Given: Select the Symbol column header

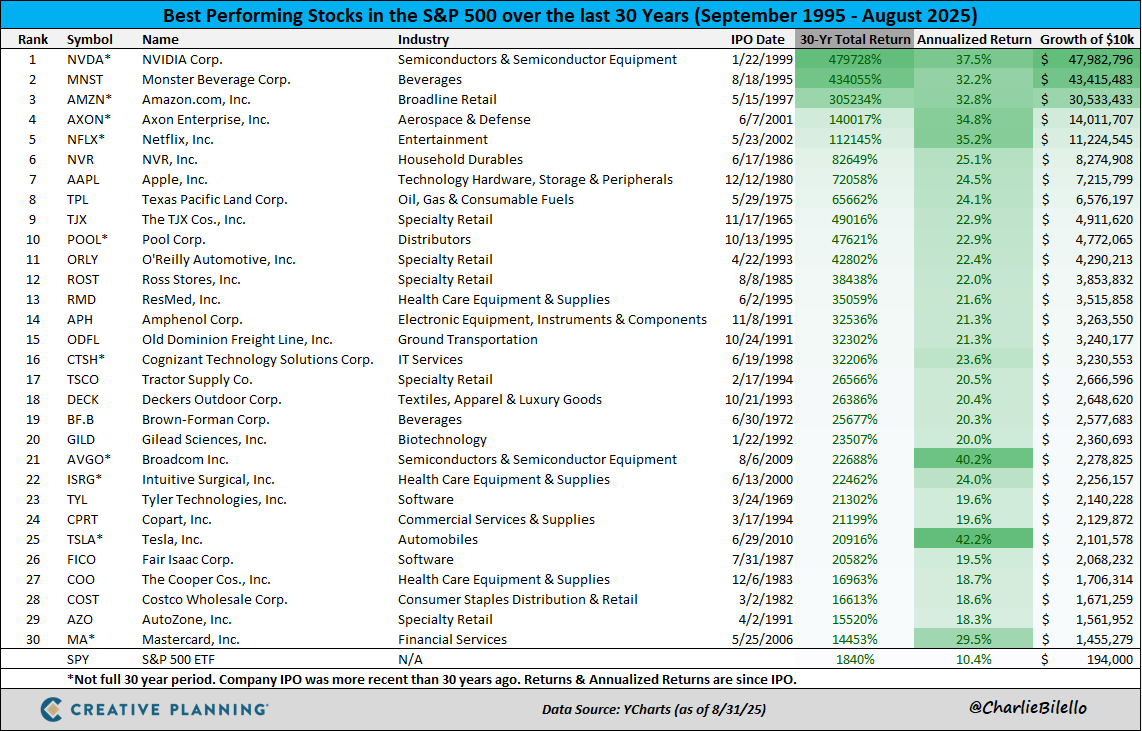Looking at the screenshot, I should tap(89, 40).
